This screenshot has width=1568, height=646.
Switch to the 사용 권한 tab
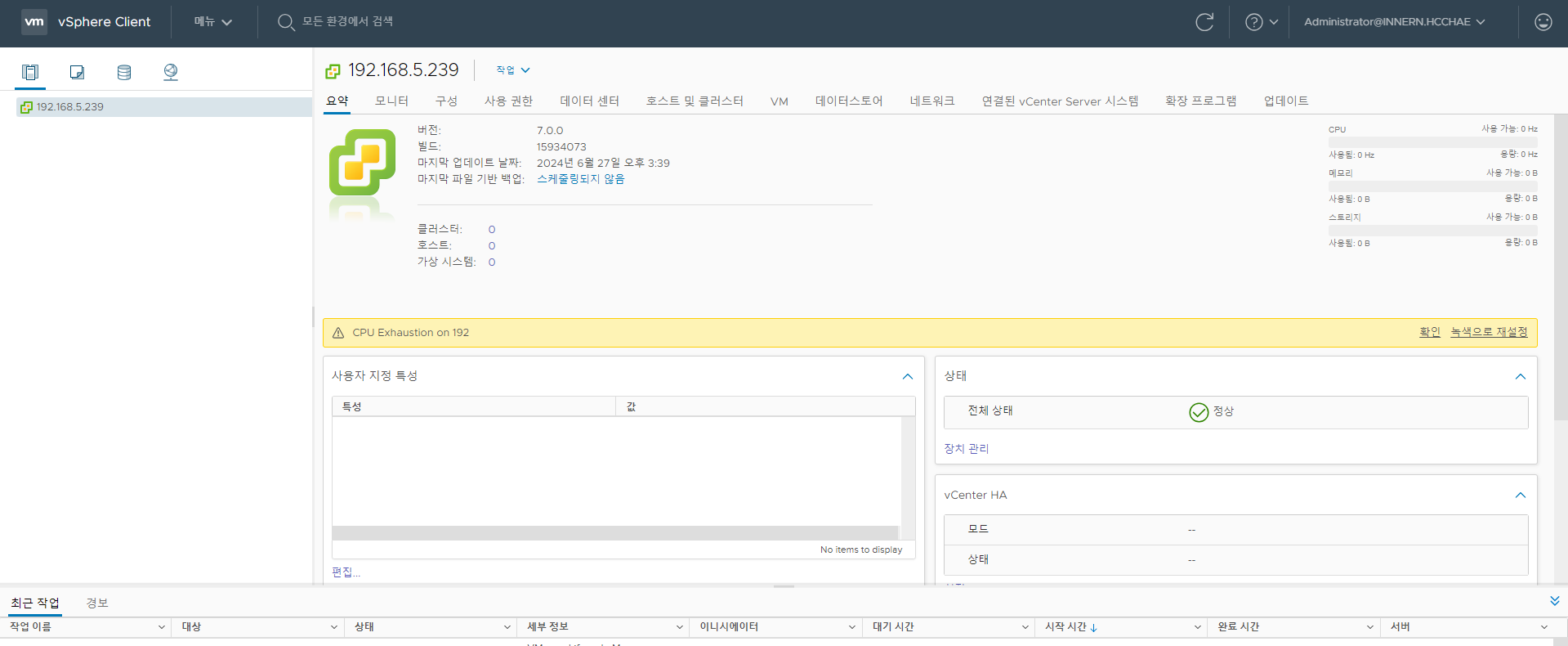[508, 101]
